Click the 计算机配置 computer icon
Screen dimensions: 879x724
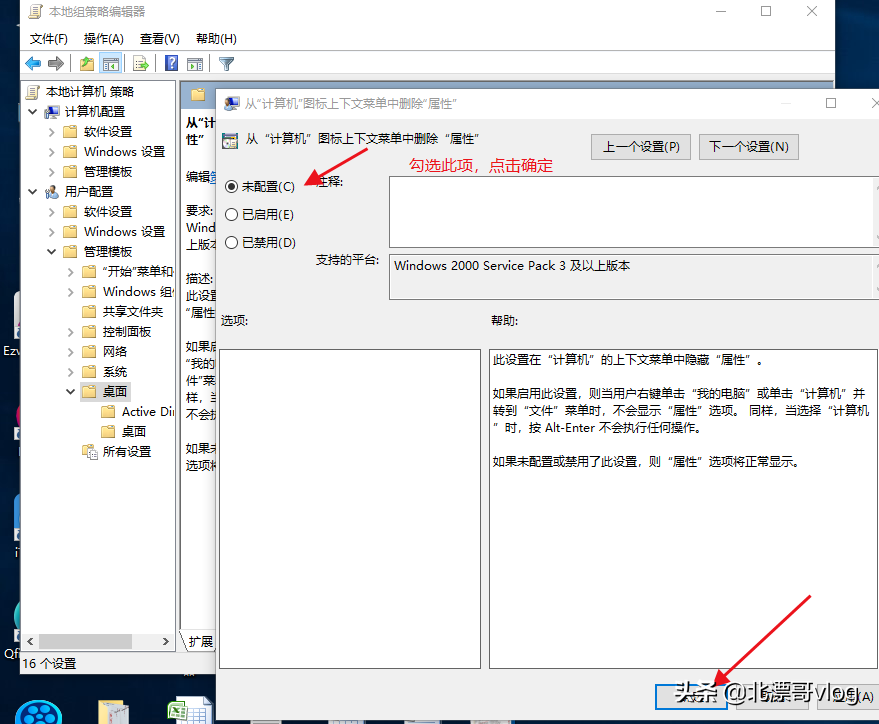coord(52,112)
